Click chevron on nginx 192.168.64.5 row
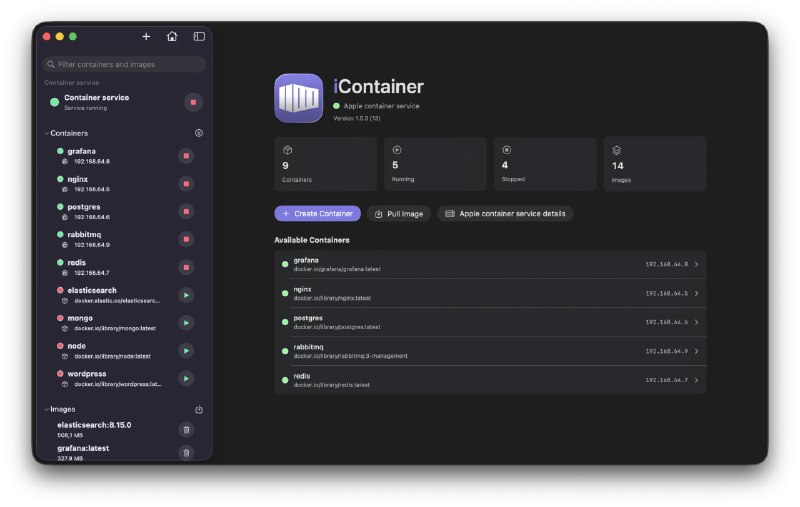The image size is (800, 507). (x=696, y=293)
